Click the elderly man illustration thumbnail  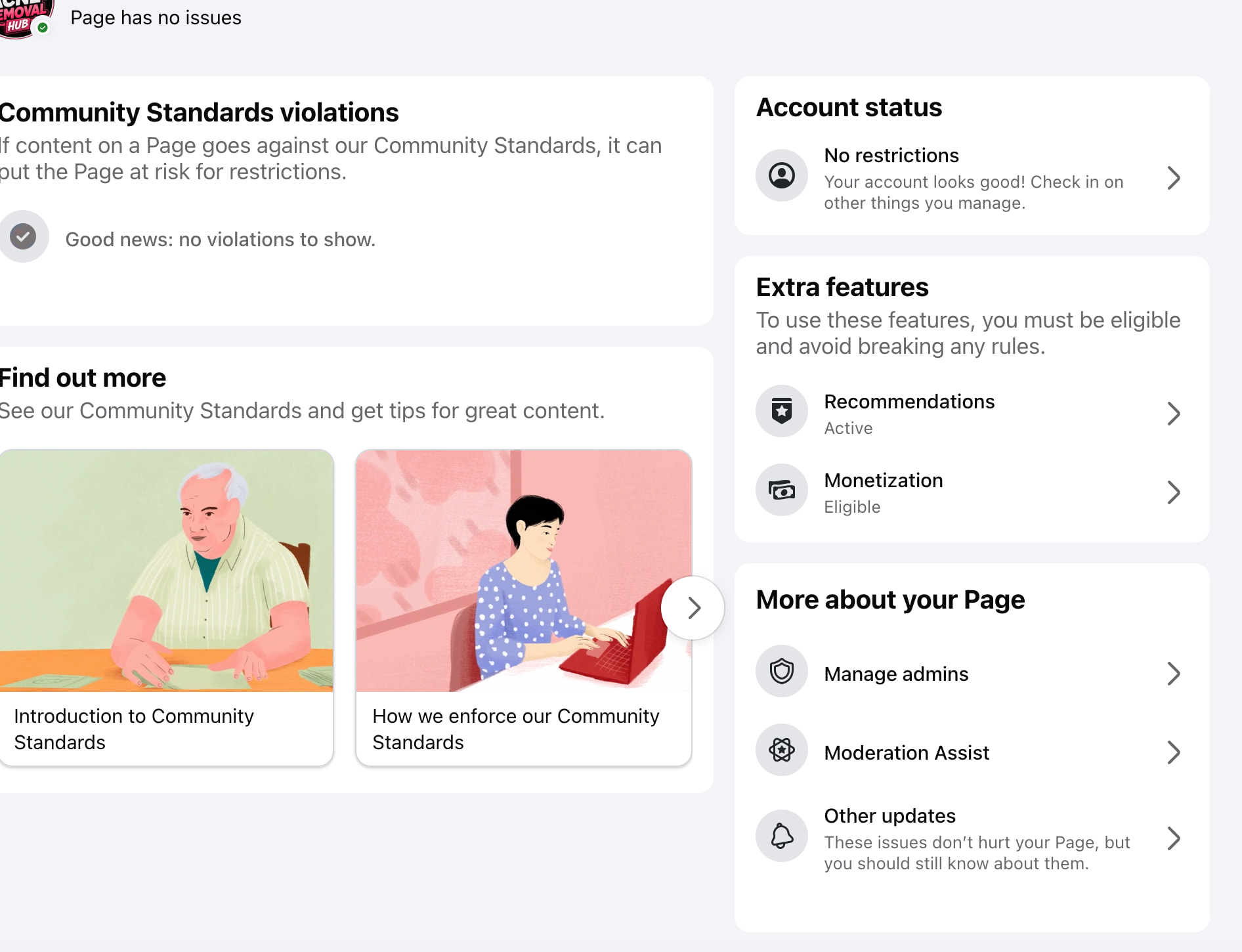pyautogui.click(x=166, y=571)
